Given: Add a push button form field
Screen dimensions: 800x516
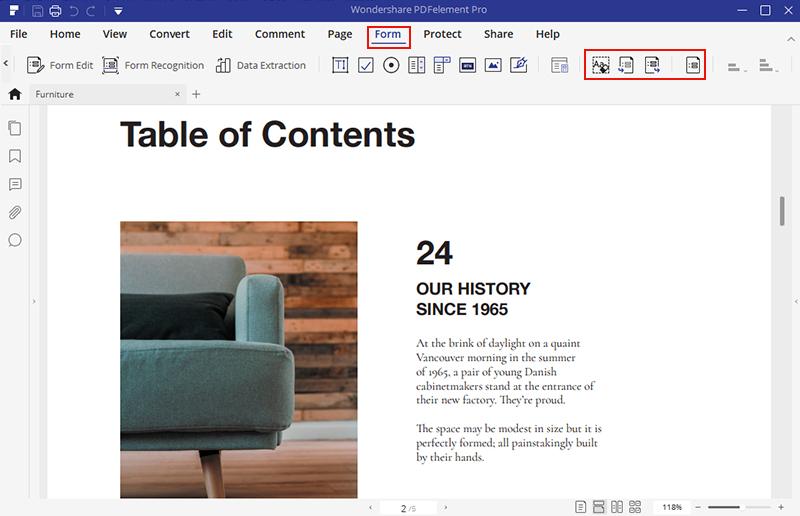Looking at the screenshot, I should pyautogui.click(x=467, y=65).
